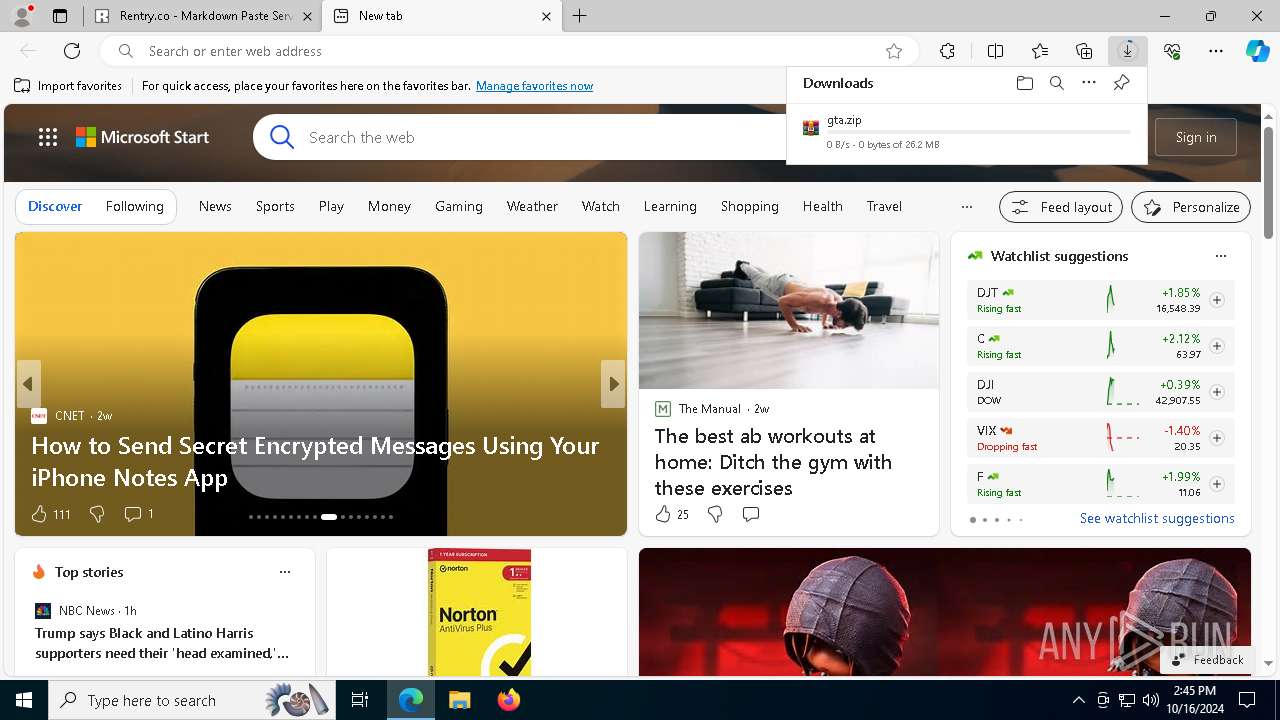Expand more feed categories ellipsis
Viewport: 1280px width, 720px height.
(x=966, y=207)
